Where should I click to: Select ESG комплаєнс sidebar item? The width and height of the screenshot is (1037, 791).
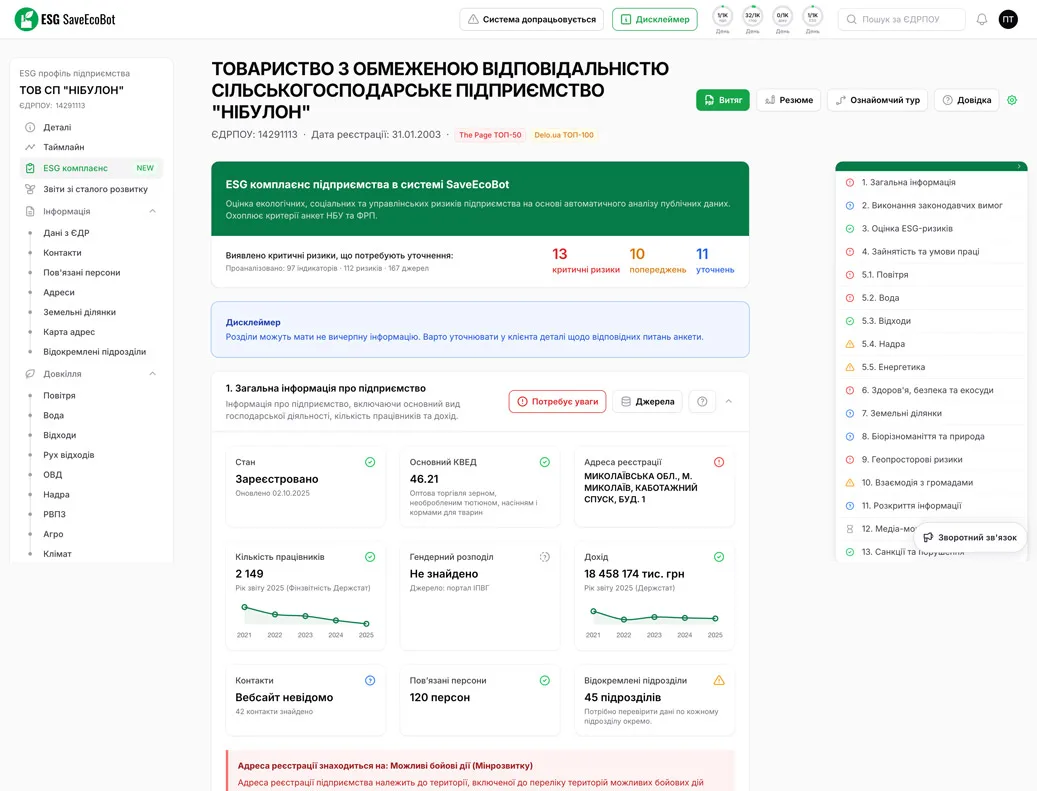click(x=91, y=168)
